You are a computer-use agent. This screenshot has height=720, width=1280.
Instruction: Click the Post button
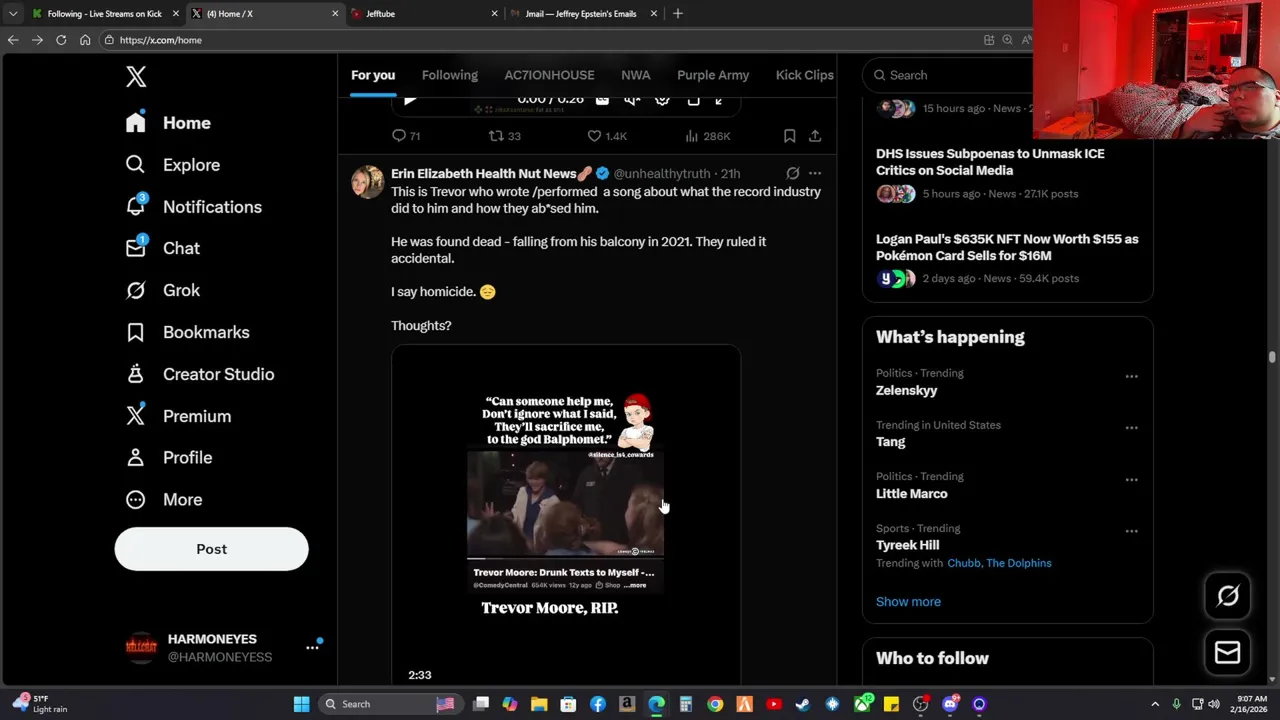211,549
